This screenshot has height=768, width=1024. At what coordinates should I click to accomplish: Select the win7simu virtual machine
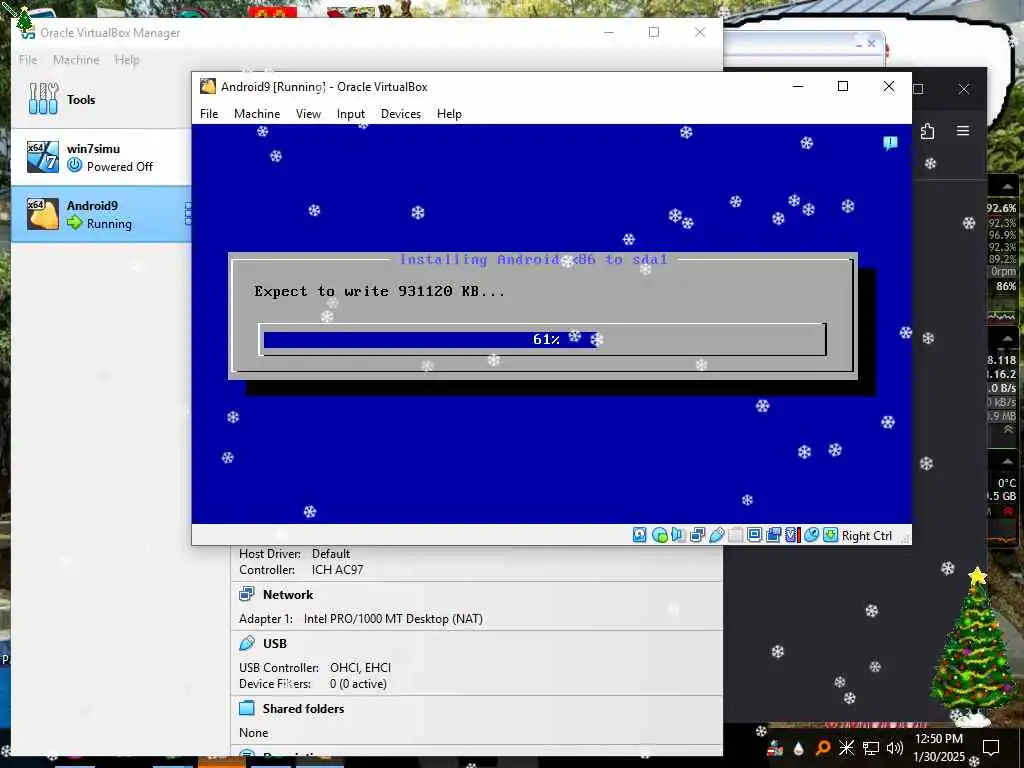pyautogui.click(x=101, y=157)
